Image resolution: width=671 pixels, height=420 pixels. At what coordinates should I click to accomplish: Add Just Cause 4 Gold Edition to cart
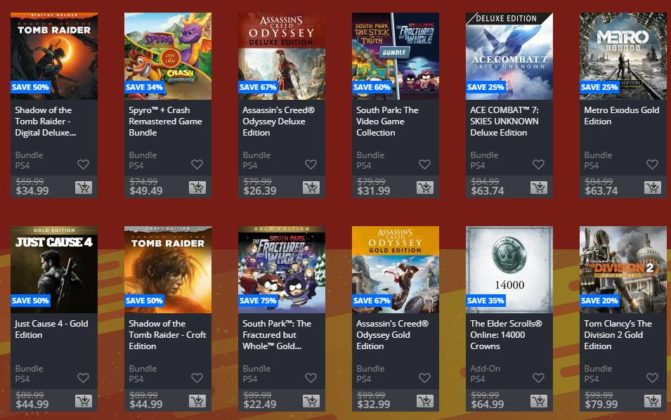click(x=83, y=401)
